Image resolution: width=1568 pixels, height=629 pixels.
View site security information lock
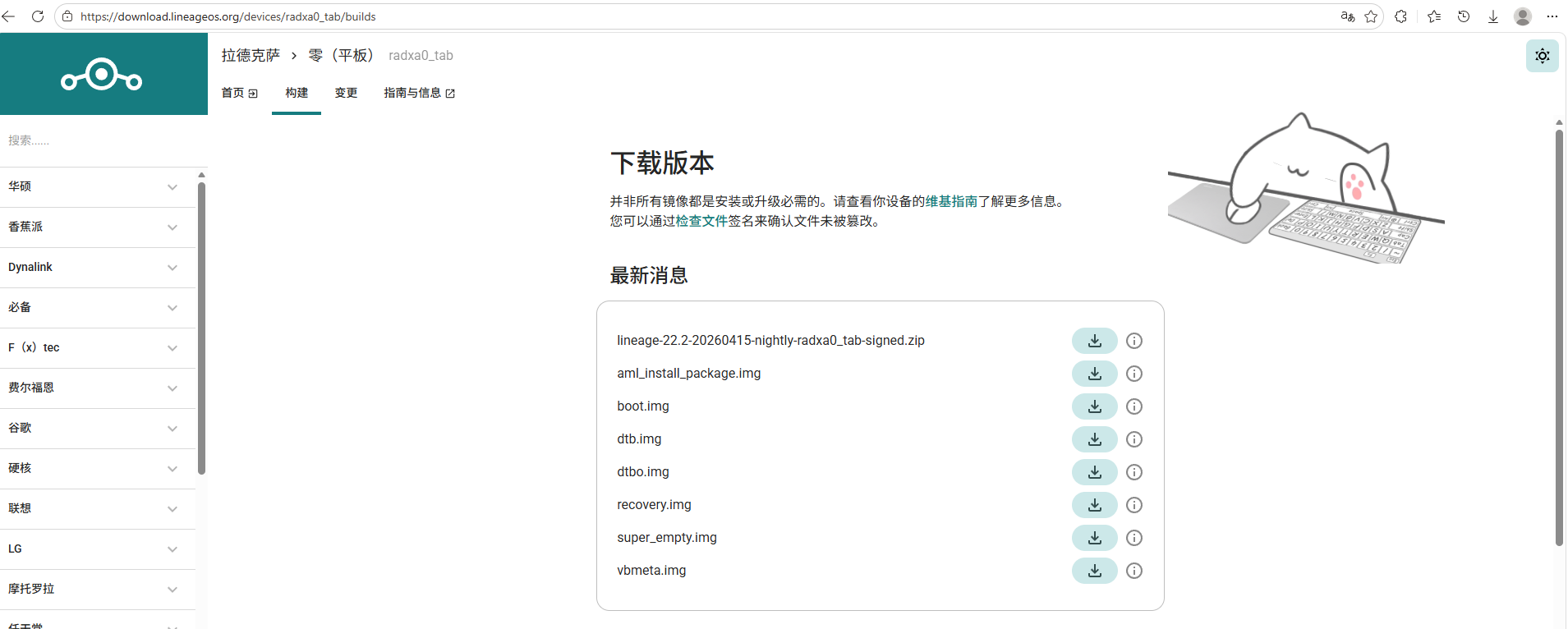tap(67, 16)
